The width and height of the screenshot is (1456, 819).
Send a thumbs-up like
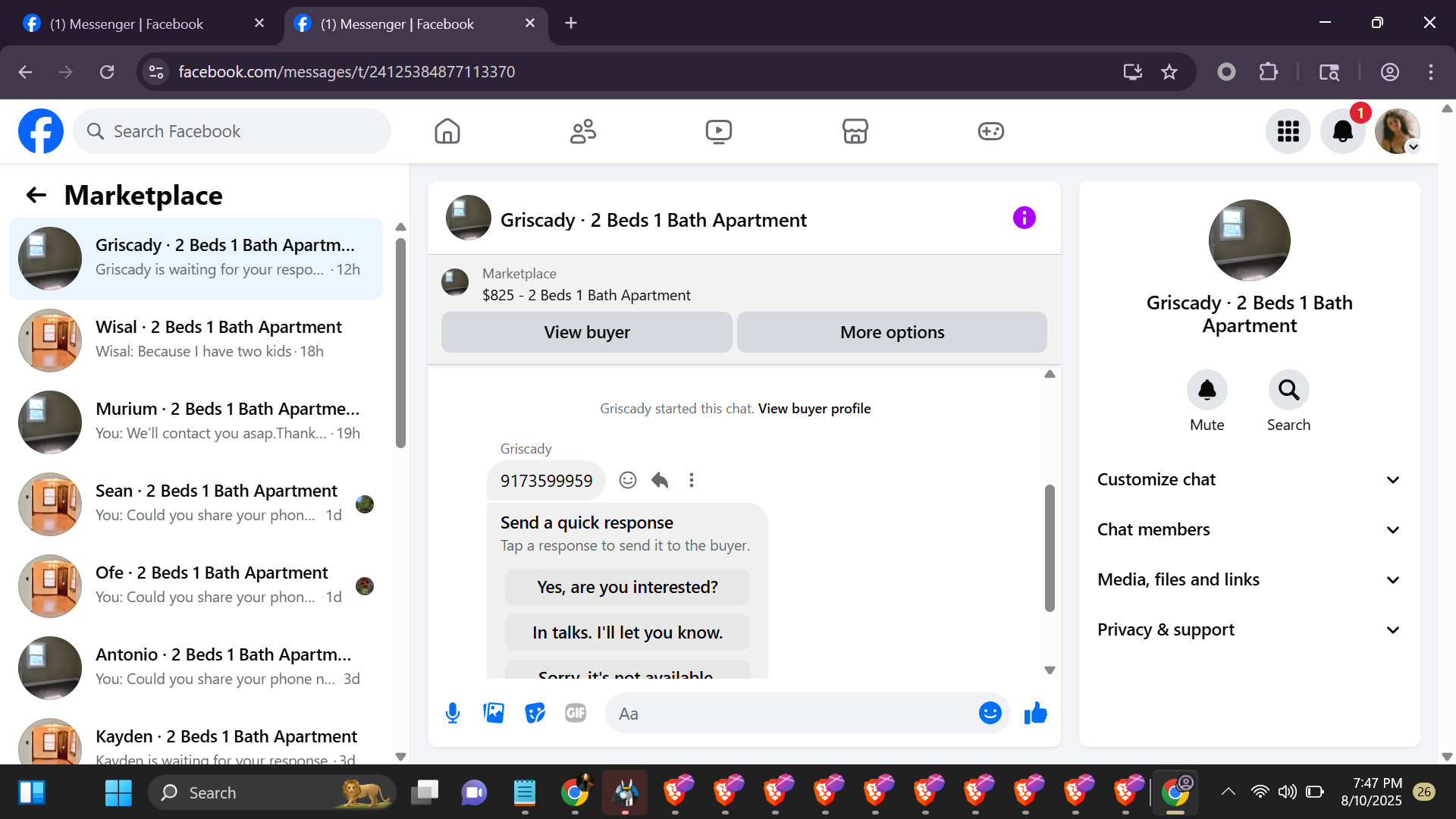(1035, 713)
